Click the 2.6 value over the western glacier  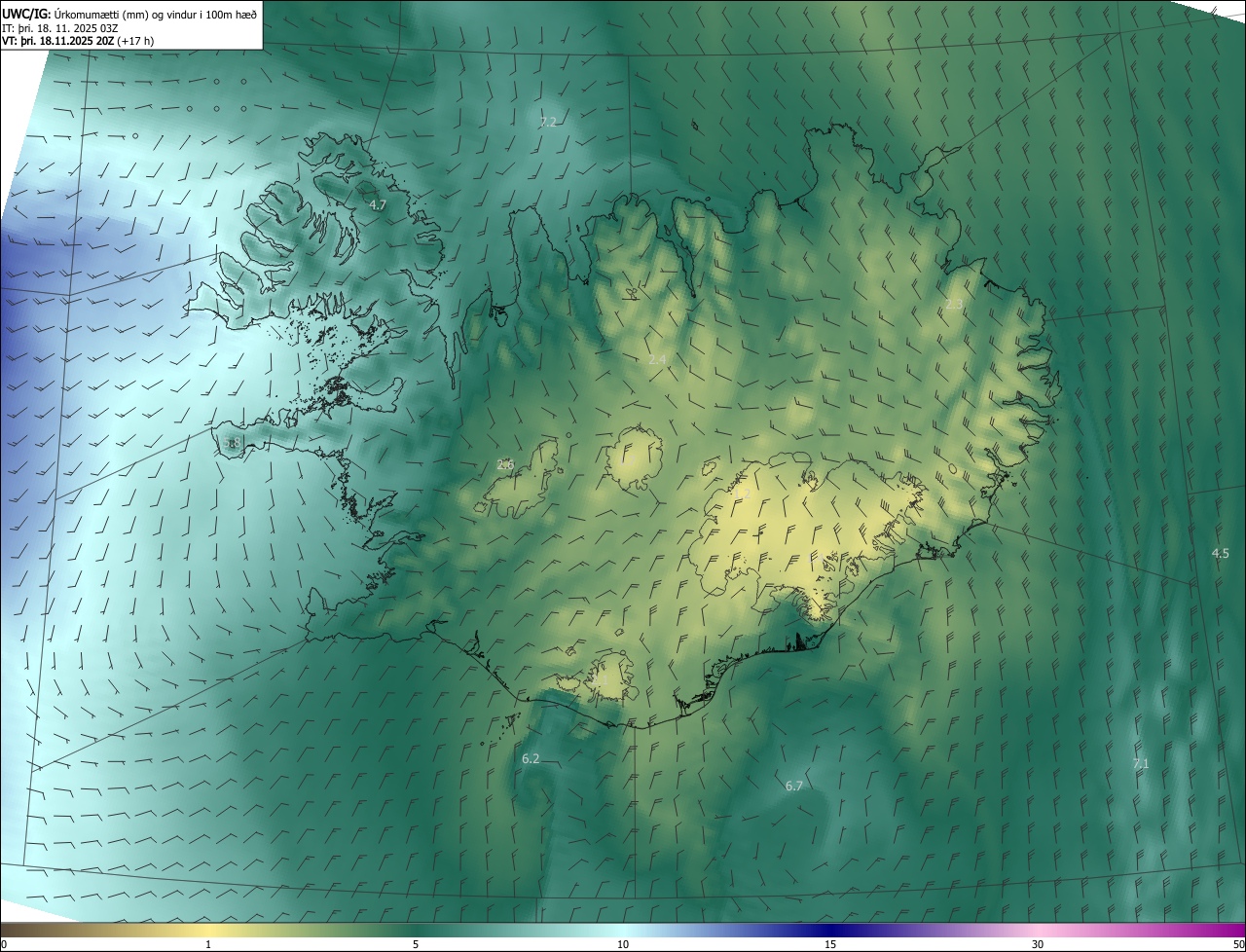505,465
